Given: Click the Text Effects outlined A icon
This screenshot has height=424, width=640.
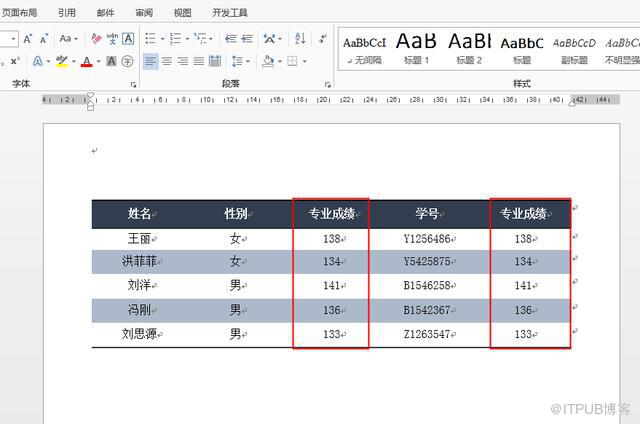Looking at the screenshot, I should click(x=38, y=61).
